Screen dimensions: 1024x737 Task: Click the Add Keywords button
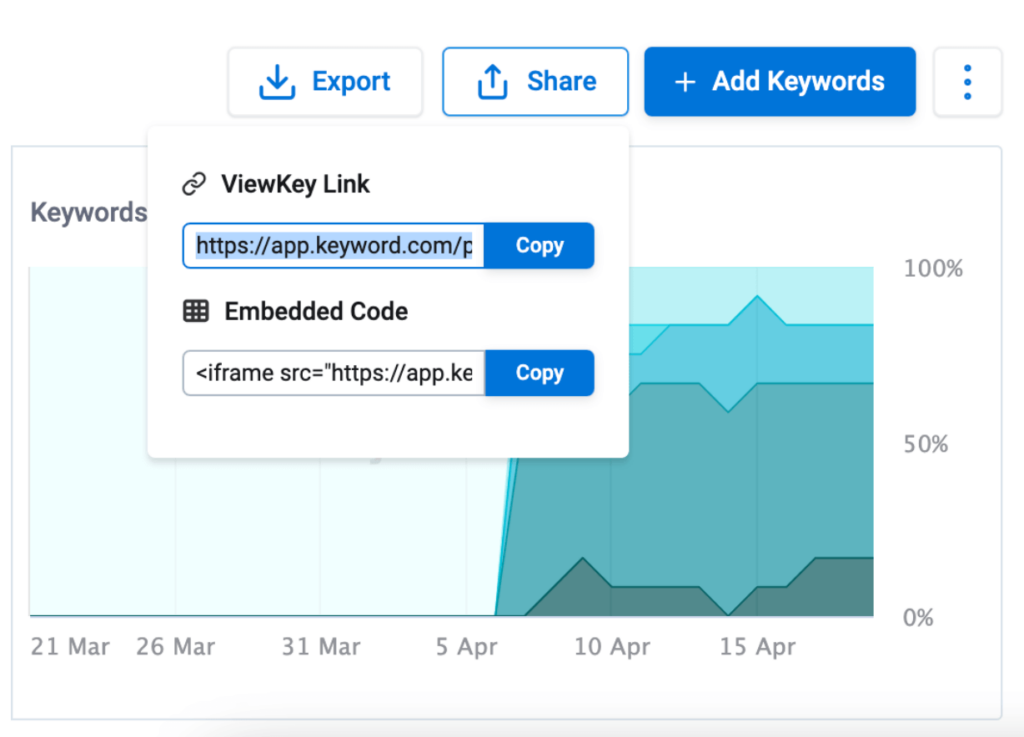[779, 82]
